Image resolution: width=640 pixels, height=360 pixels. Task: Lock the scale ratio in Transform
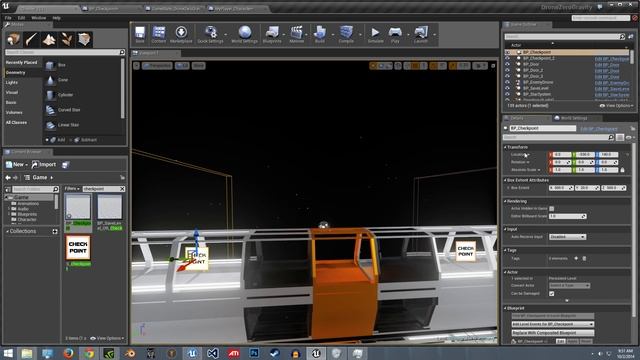pyautogui.click(x=622, y=170)
